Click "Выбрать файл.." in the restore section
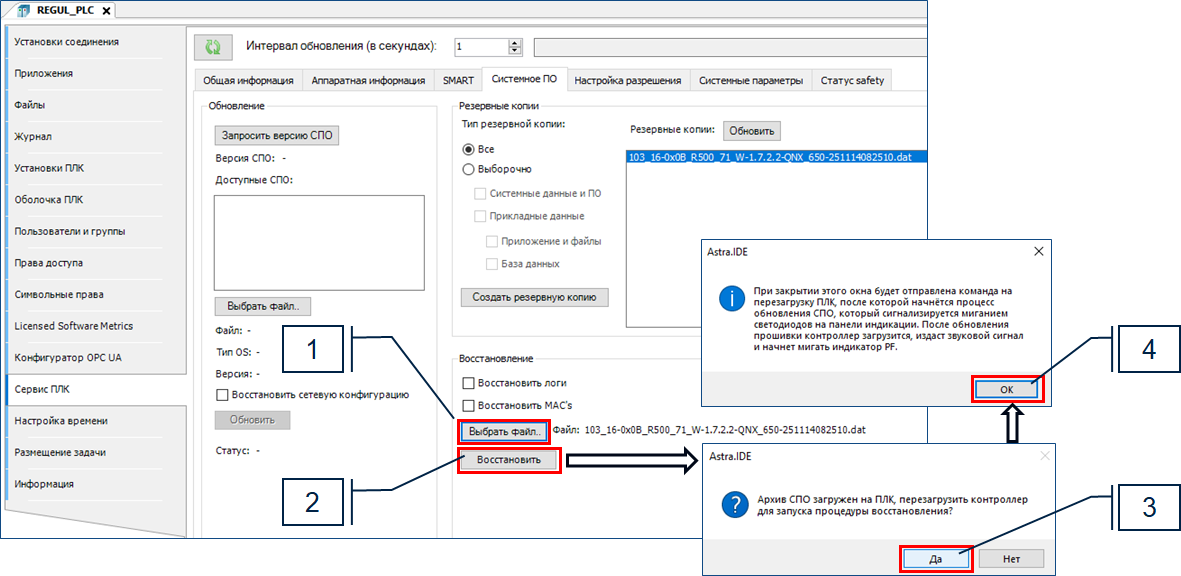 coord(503,432)
